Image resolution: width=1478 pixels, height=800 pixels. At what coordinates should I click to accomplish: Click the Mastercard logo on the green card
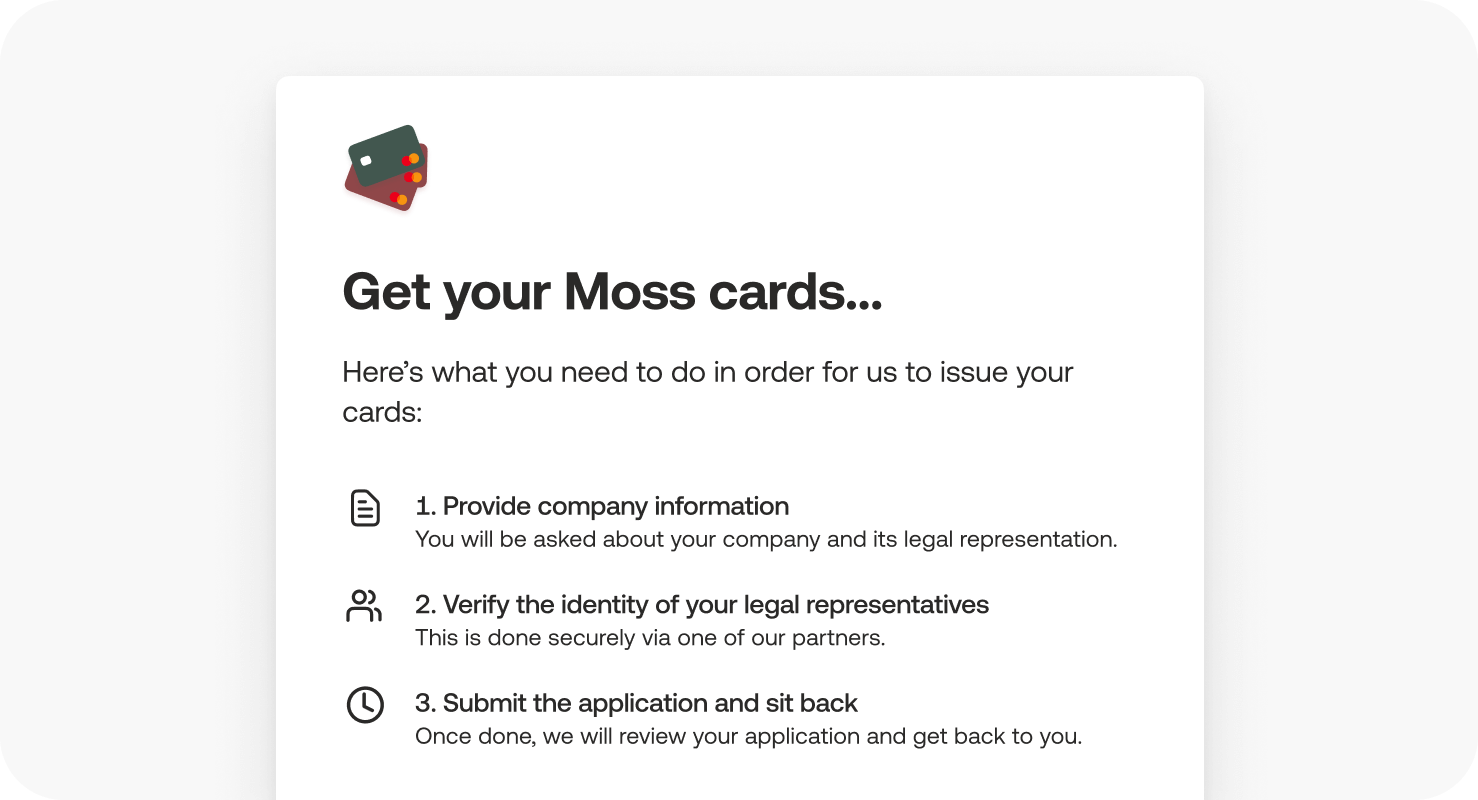click(410, 159)
